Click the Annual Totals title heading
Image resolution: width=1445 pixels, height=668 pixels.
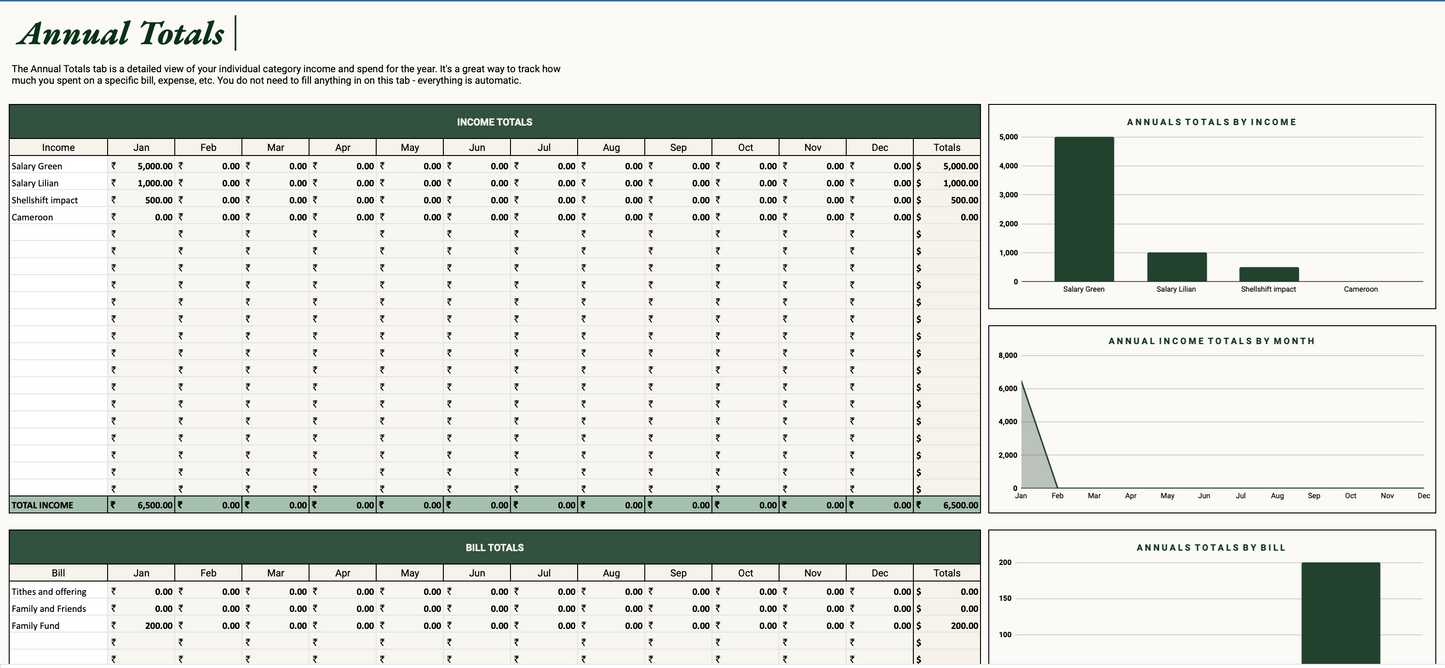(121, 34)
